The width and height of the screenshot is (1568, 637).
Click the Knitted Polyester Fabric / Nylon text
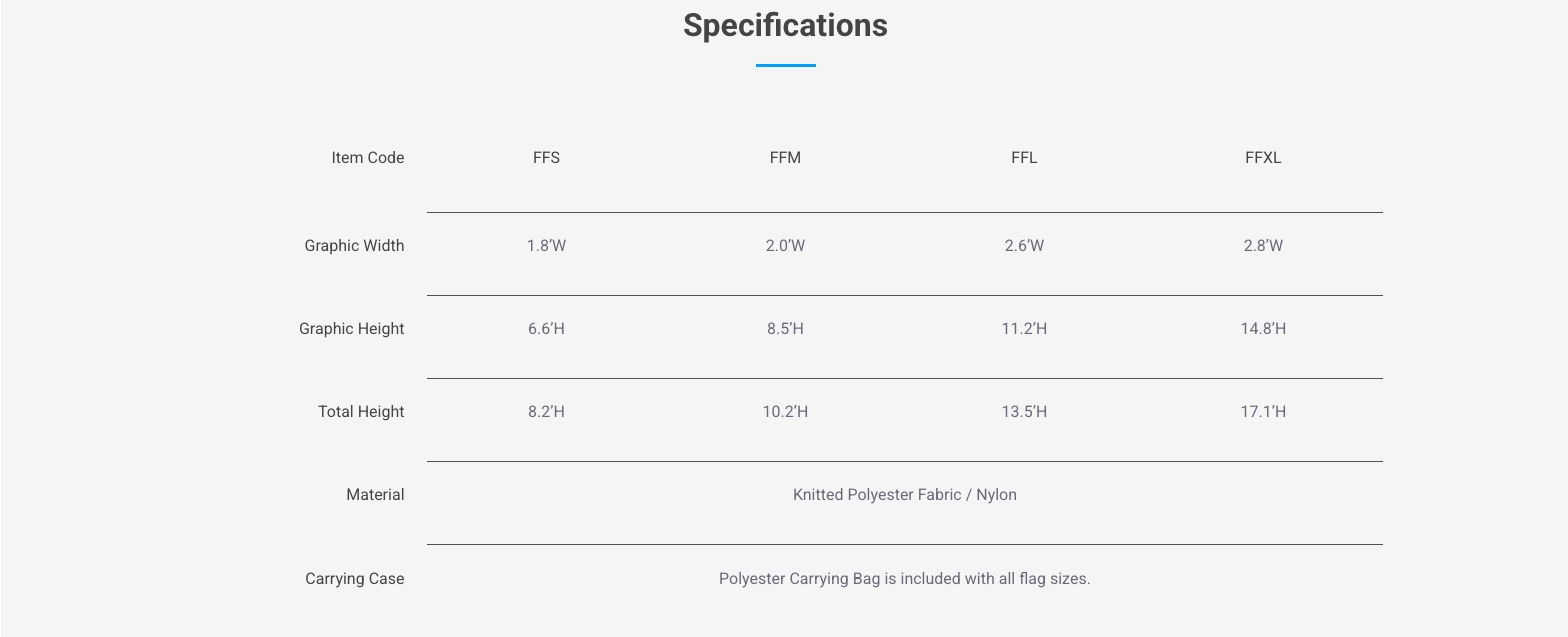click(x=904, y=495)
